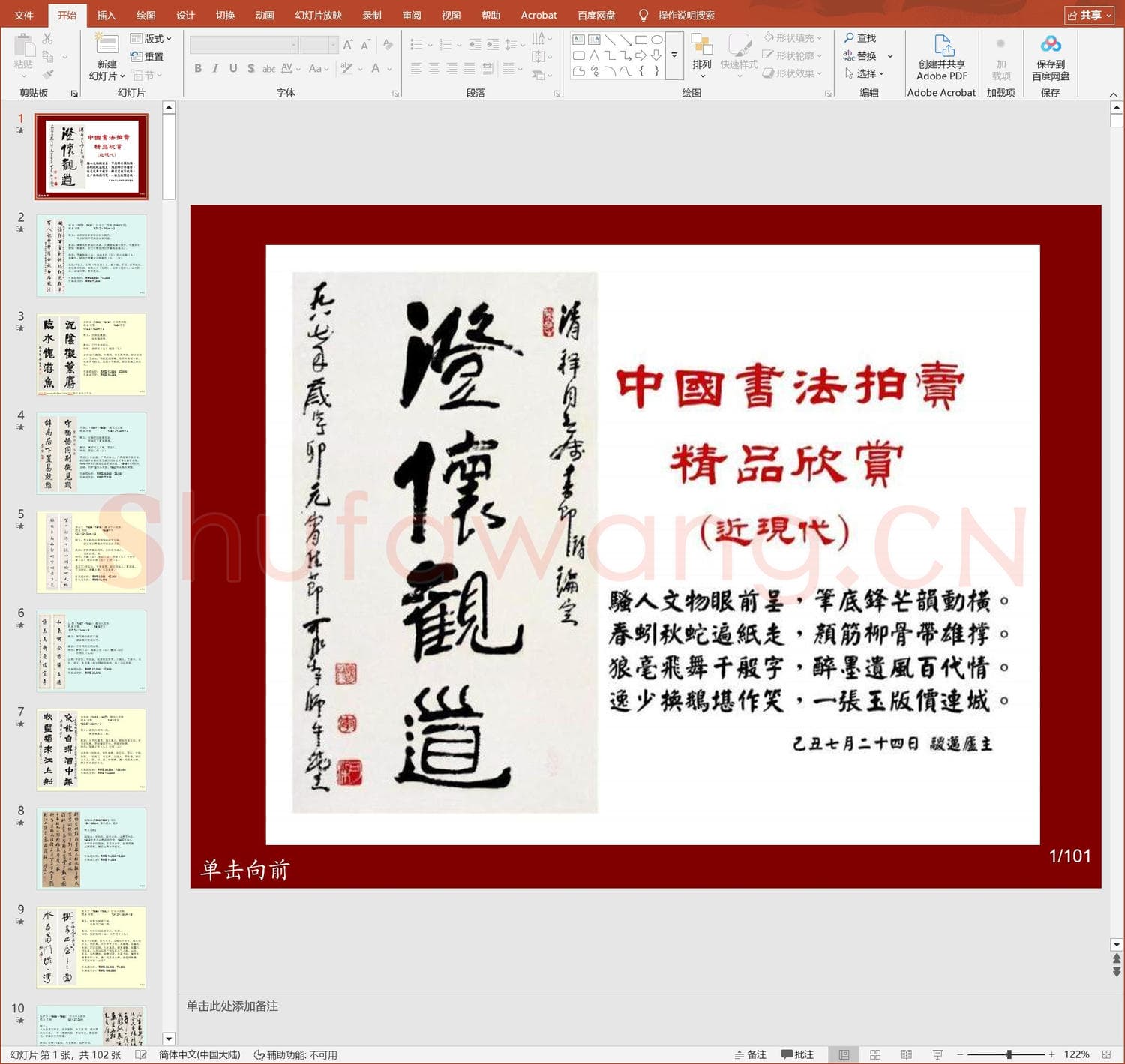
Task: Click the New Slide icon
Action: [x=106, y=44]
